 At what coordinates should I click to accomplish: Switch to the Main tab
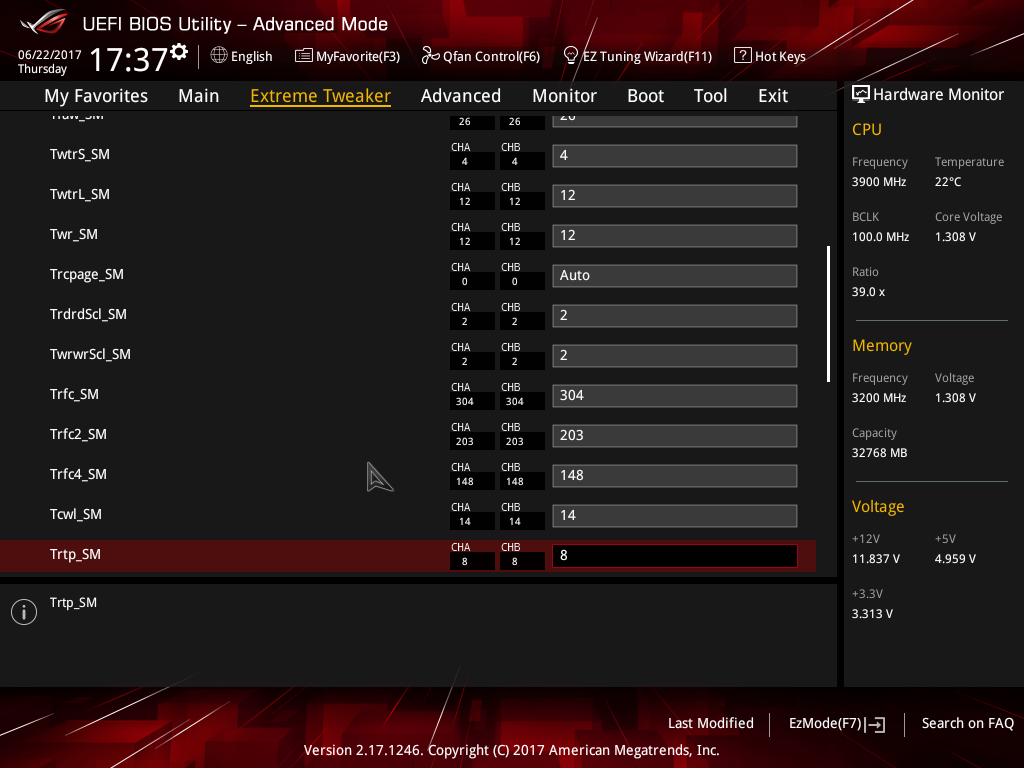tap(199, 96)
